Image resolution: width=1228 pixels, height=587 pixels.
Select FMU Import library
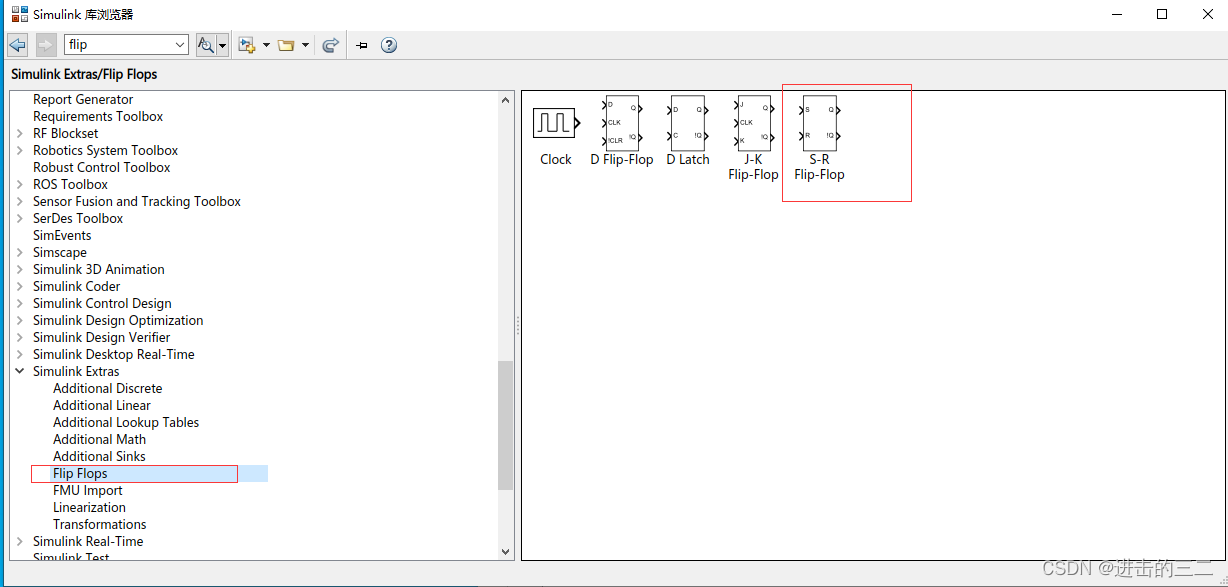point(88,490)
